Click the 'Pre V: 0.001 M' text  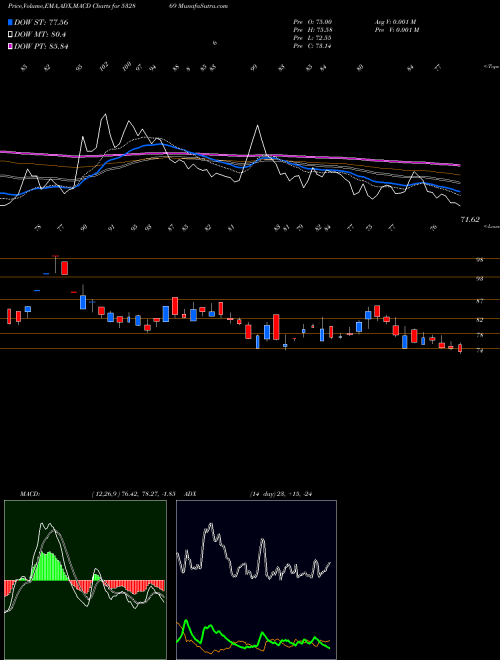click(x=396, y=30)
